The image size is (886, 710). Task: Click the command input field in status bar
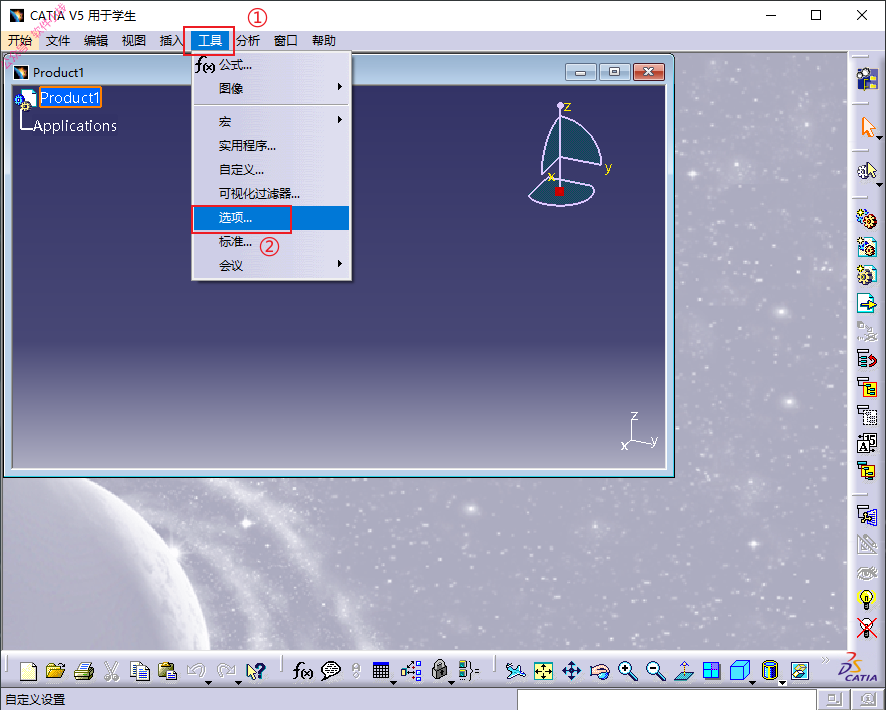tap(667, 699)
